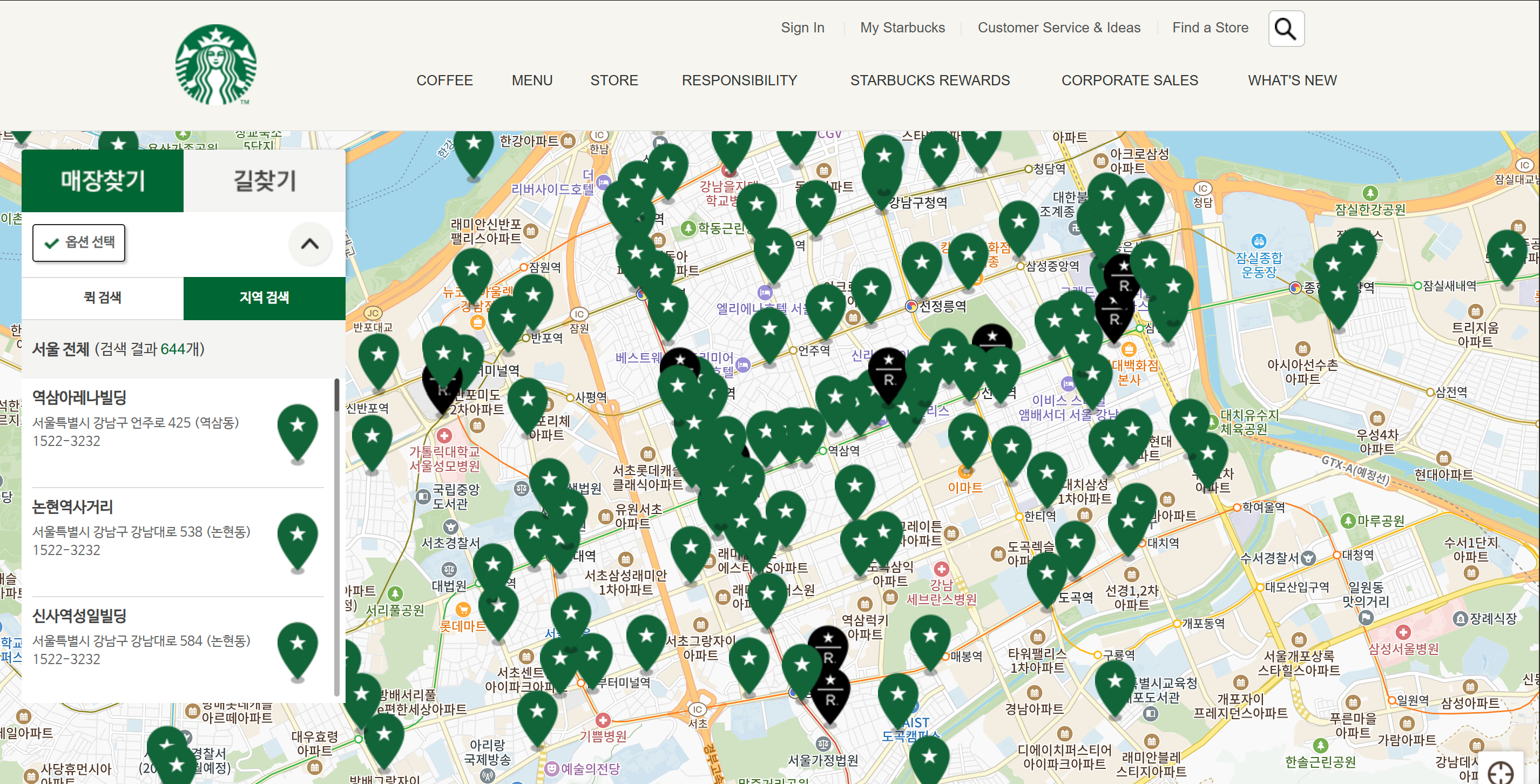Image resolution: width=1540 pixels, height=784 pixels.
Task: Select the green pin left of 서초그랑자이아파트
Action: pyautogui.click(x=646, y=643)
